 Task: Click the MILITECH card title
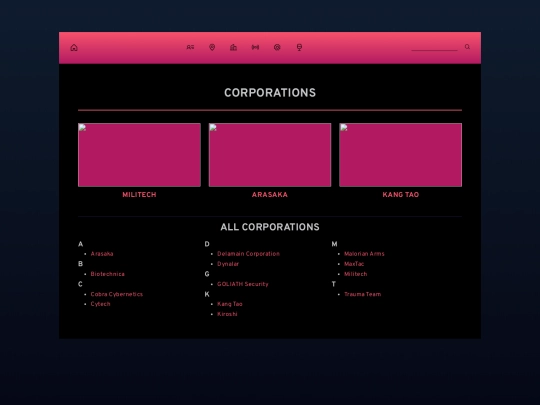(139, 195)
